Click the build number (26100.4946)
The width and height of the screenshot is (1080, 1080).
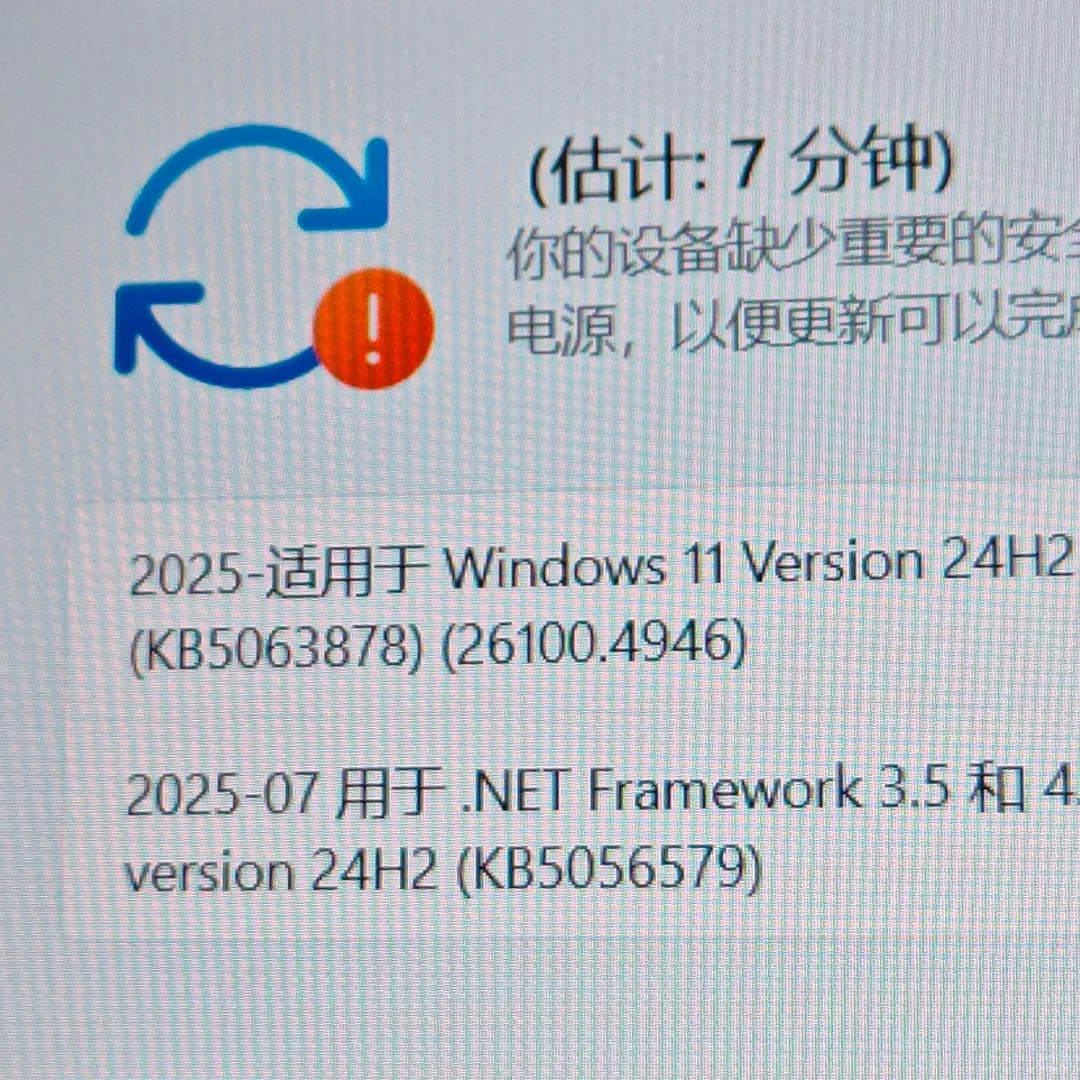(594, 642)
